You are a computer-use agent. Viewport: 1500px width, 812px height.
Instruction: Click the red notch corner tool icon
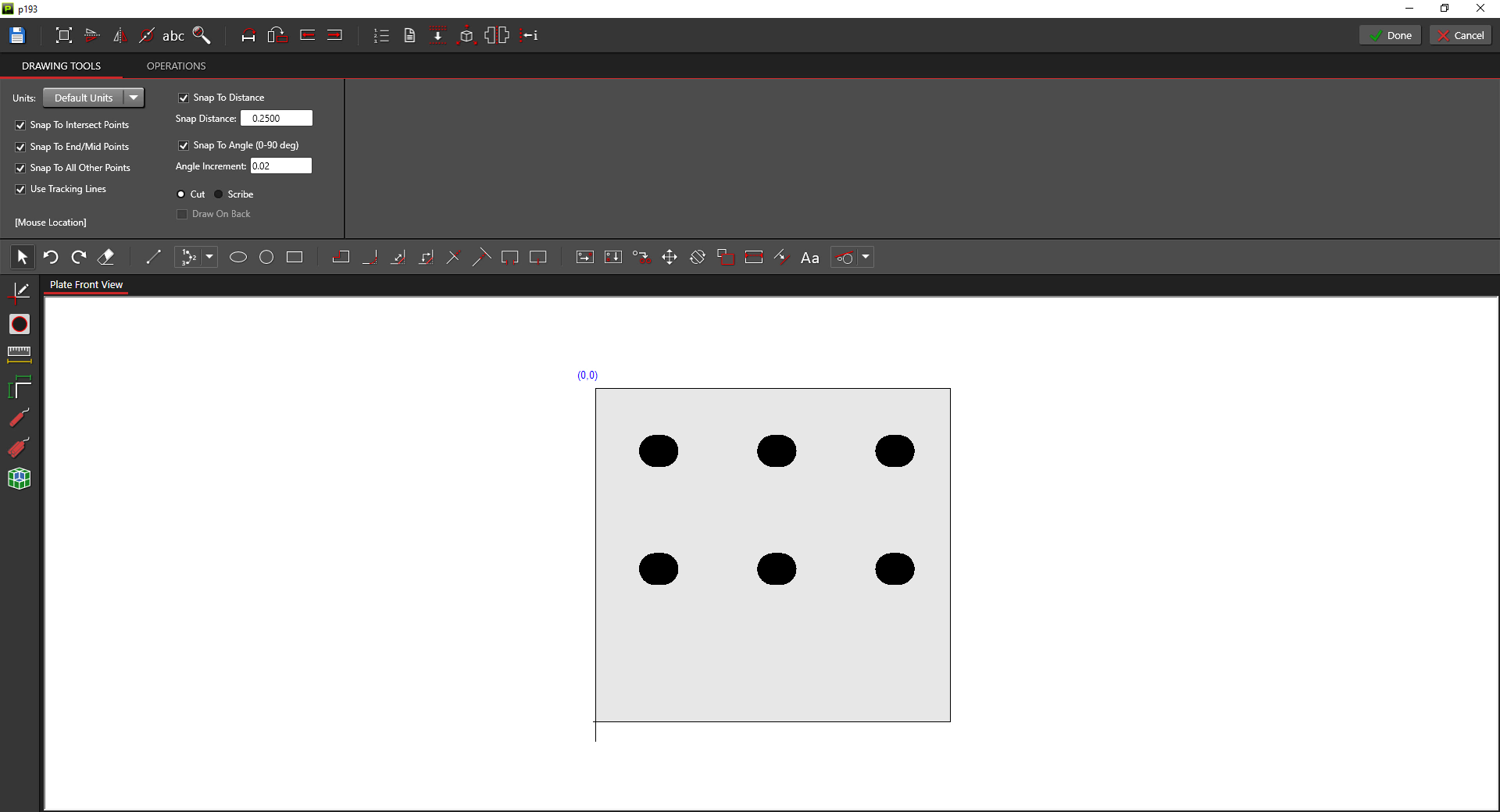pyautogui.click(x=341, y=257)
